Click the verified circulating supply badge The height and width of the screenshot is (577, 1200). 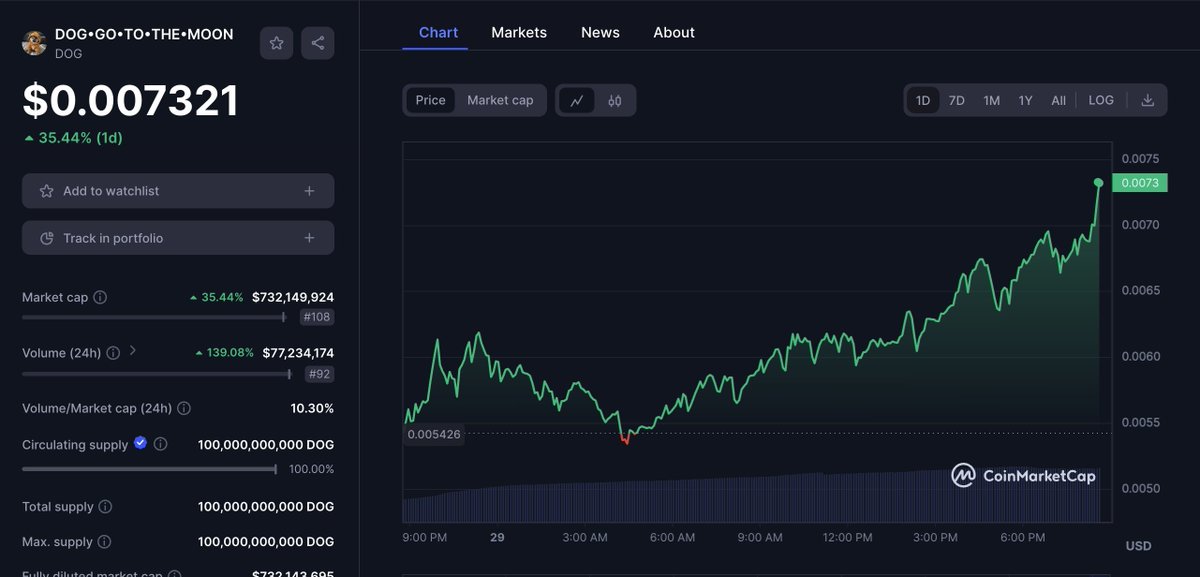point(140,443)
